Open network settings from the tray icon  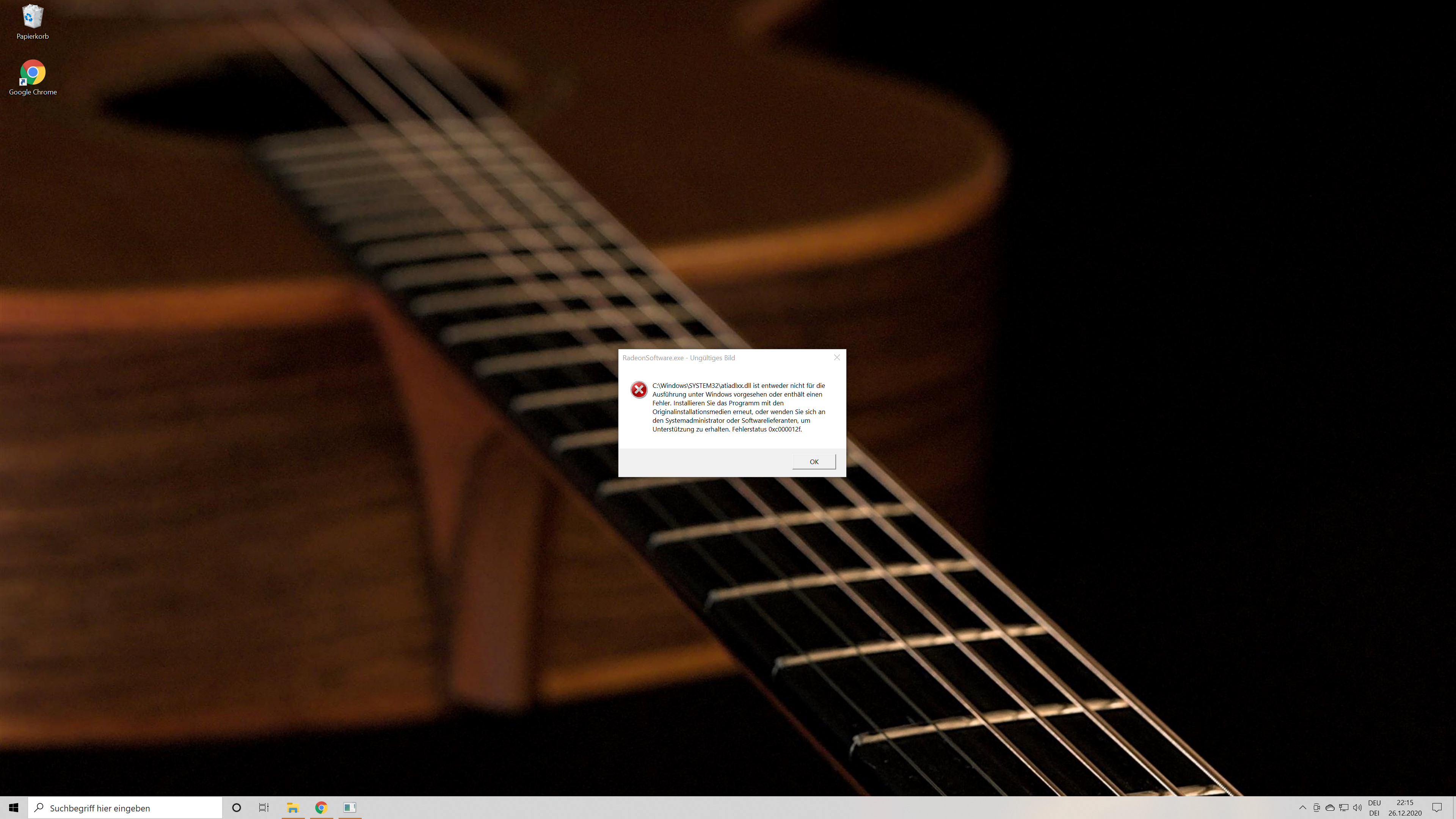point(1343,808)
